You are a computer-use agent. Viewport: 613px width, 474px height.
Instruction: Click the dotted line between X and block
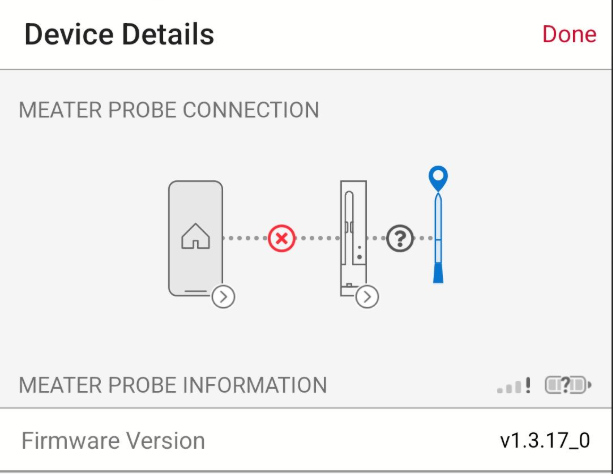[x=317, y=238]
